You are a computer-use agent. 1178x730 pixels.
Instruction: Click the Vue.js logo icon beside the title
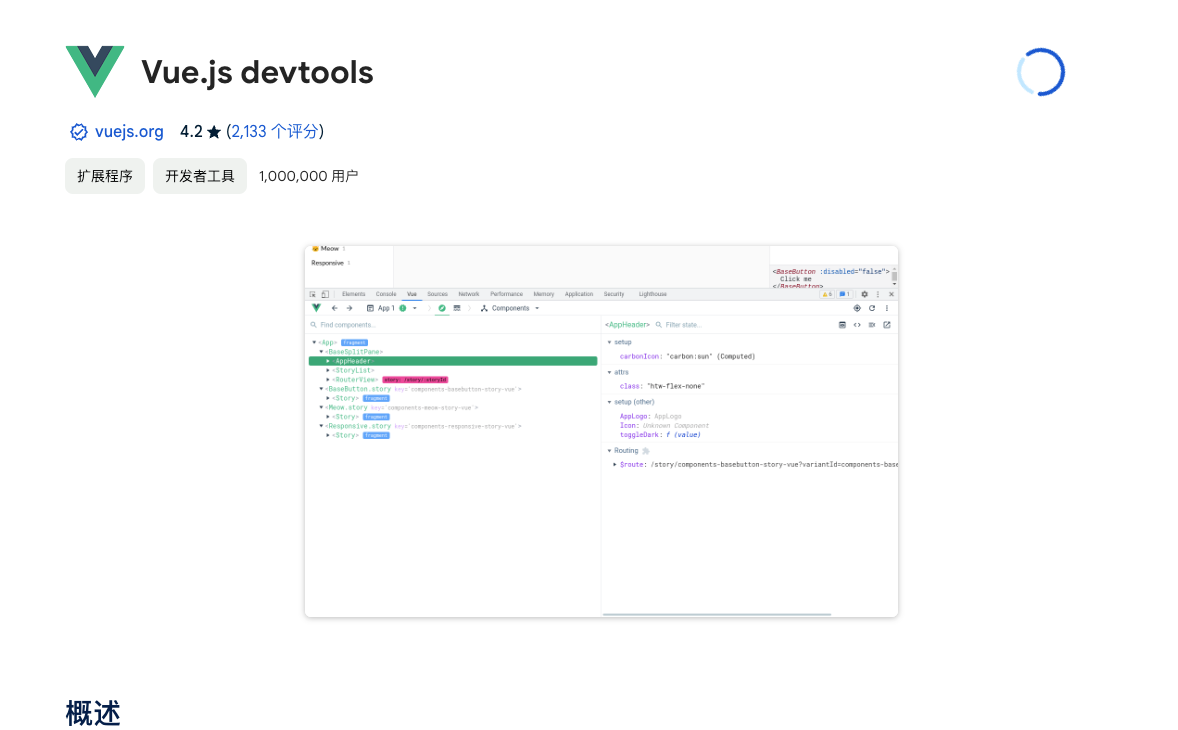pos(95,71)
